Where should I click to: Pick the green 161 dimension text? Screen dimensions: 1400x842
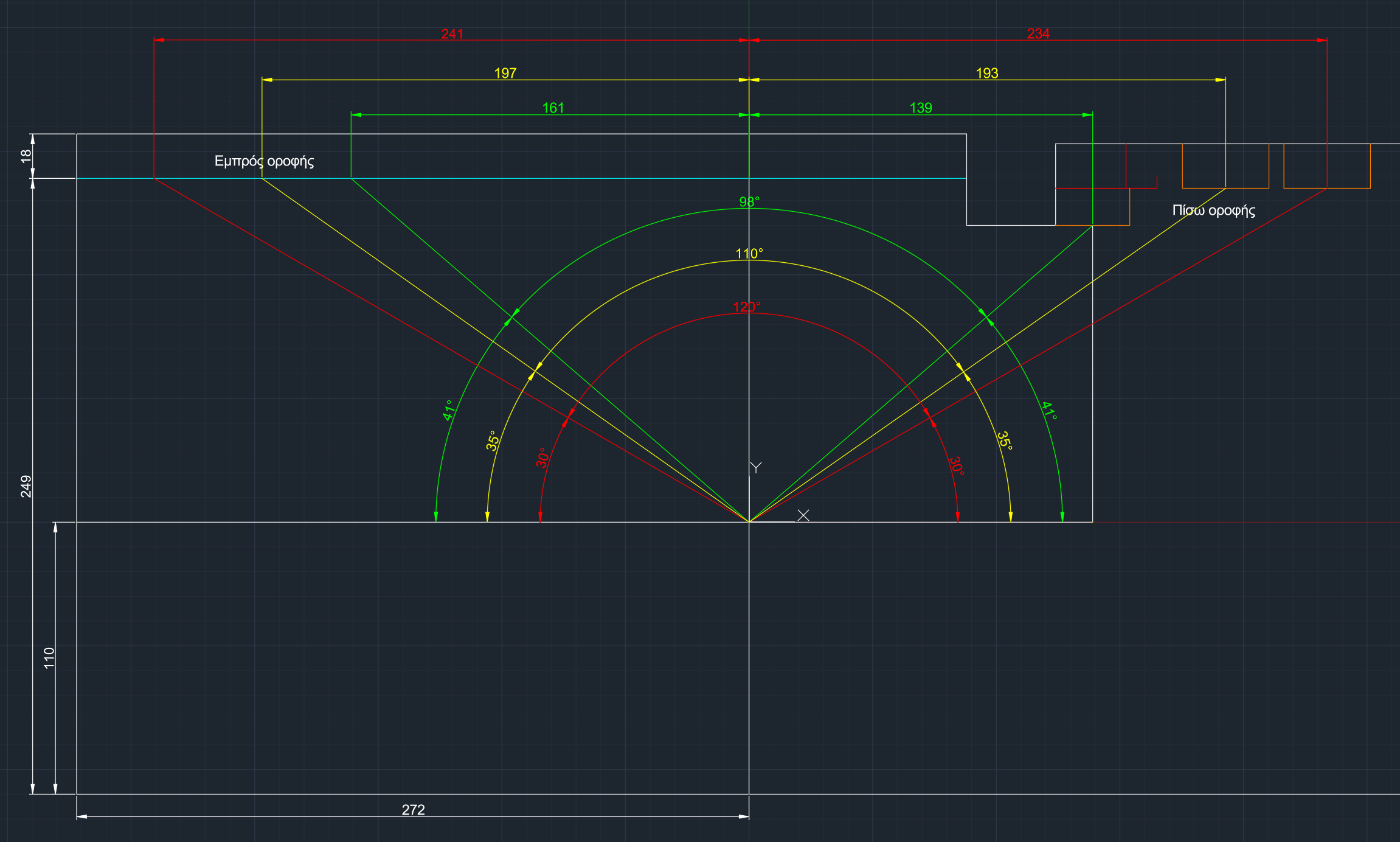553,108
